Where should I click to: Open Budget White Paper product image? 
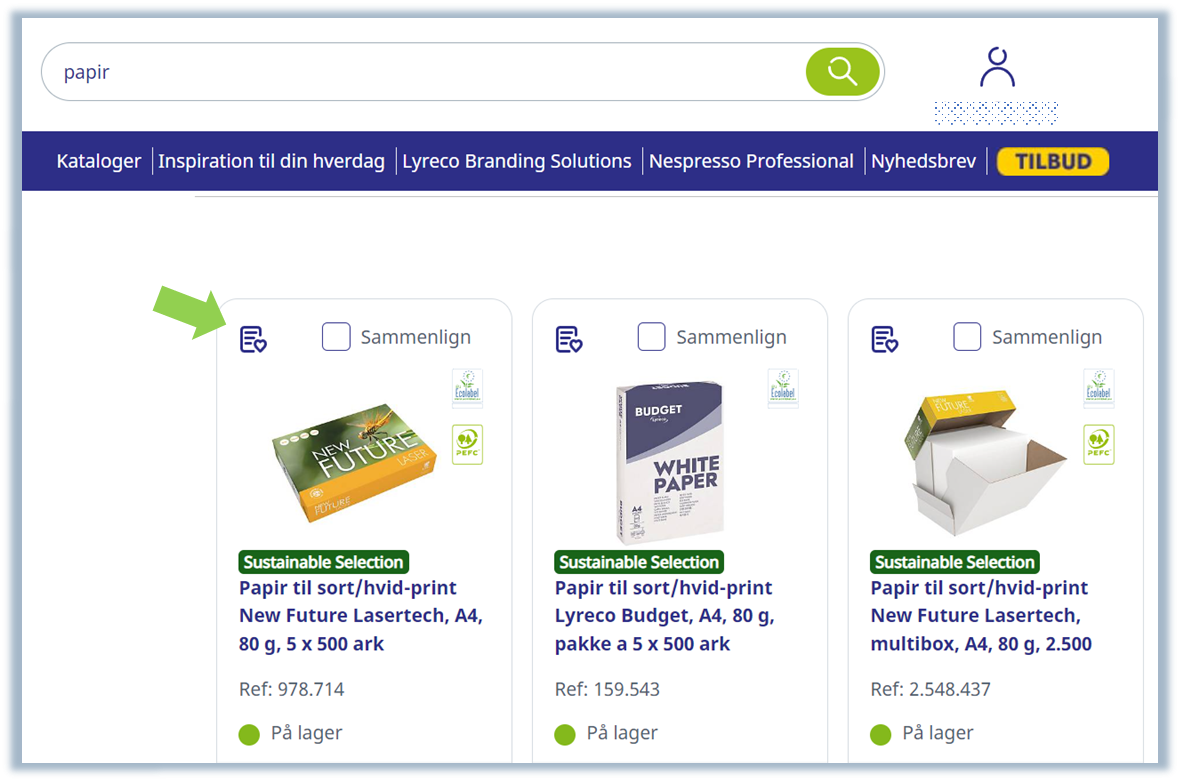coord(670,461)
